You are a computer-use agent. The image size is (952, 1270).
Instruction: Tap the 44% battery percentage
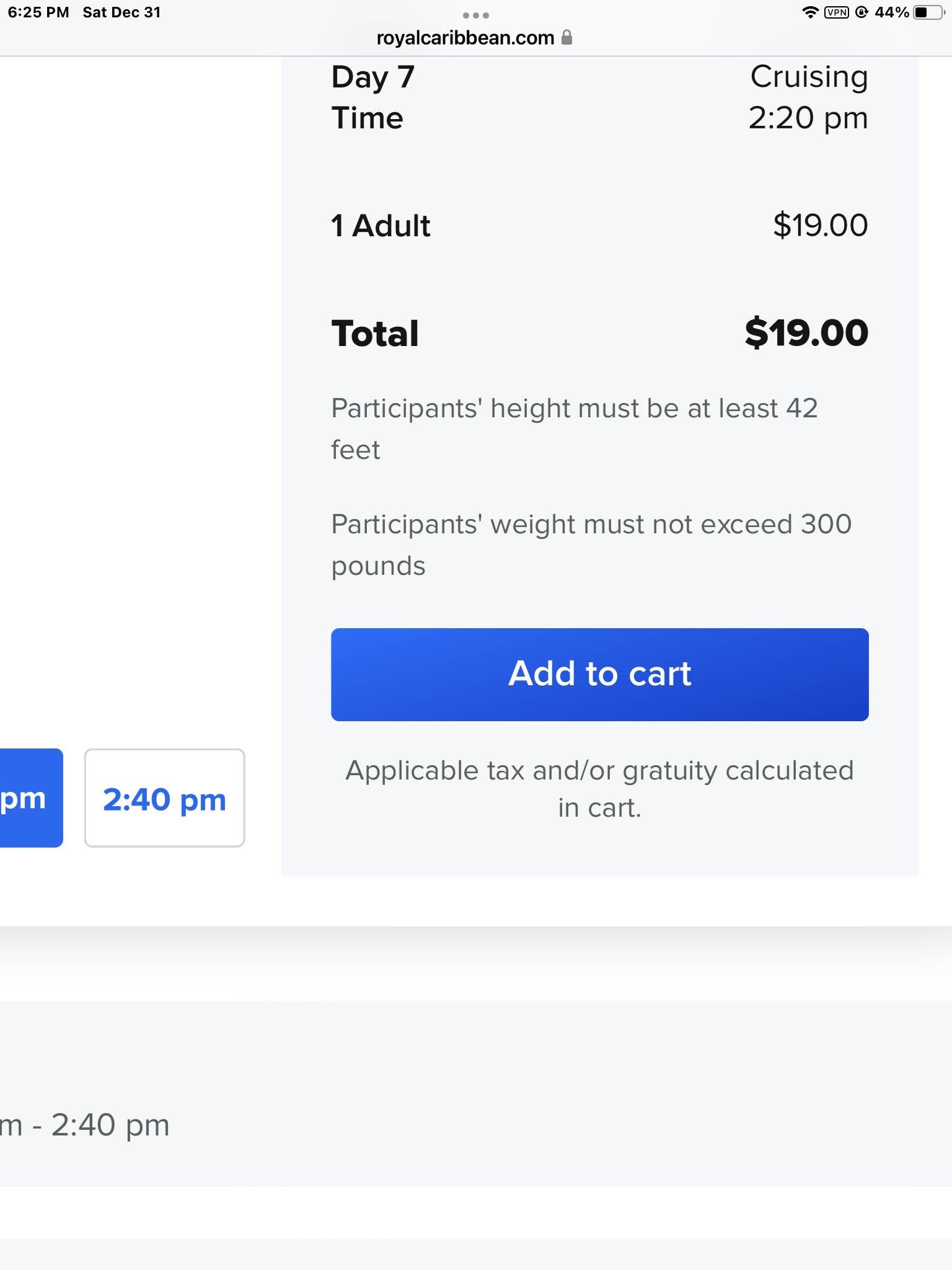click(x=892, y=12)
